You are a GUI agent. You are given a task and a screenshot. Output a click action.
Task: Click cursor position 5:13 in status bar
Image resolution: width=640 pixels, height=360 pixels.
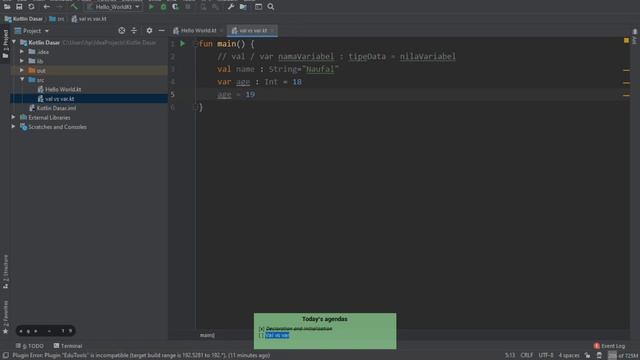[x=510, y=356]
